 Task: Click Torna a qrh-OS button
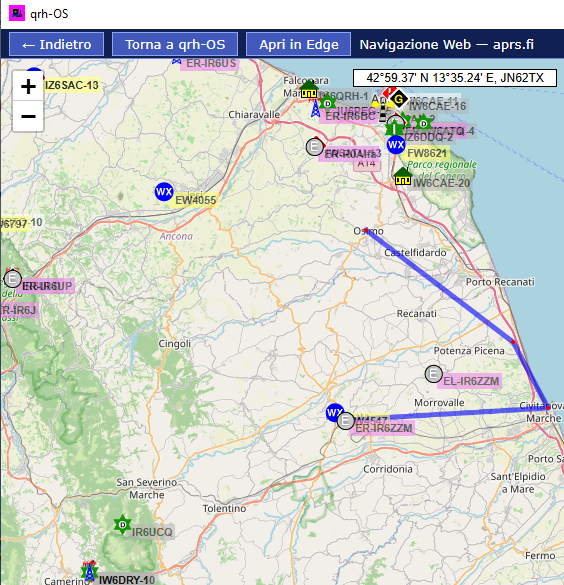[175, 44]
